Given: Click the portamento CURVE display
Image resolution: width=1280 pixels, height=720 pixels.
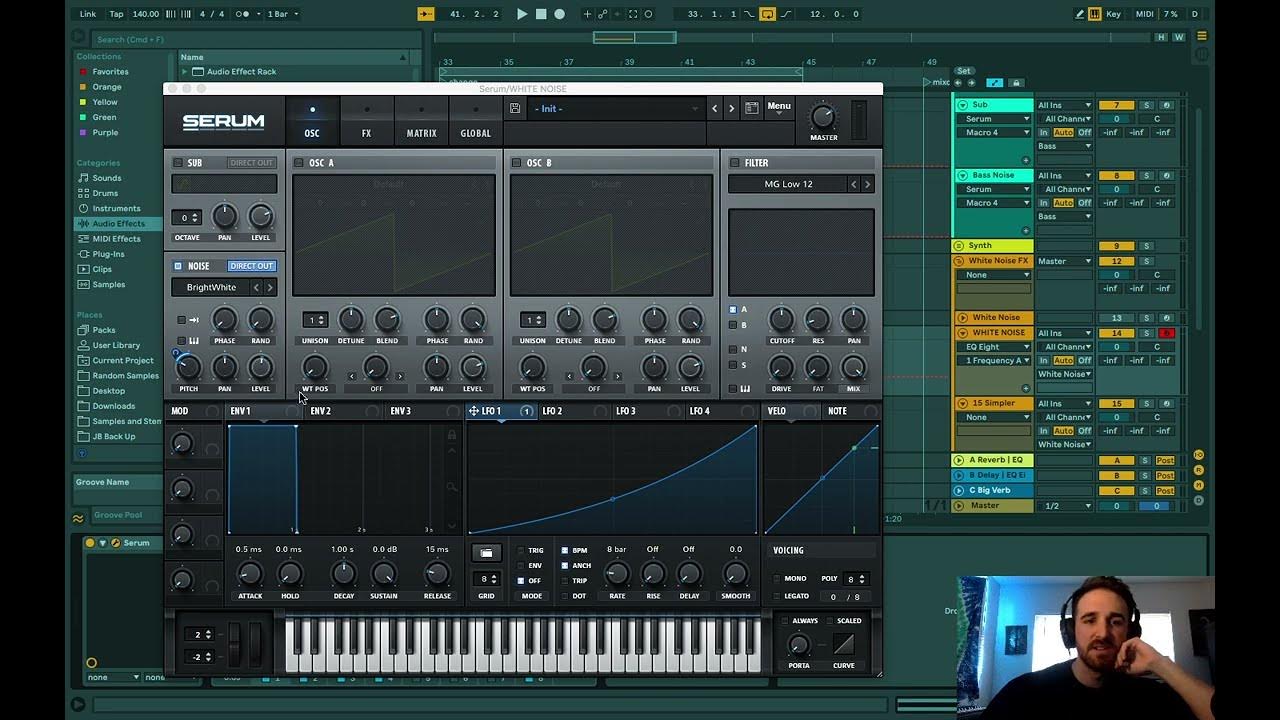Looking at the screenshot, I should coord(844,644).
